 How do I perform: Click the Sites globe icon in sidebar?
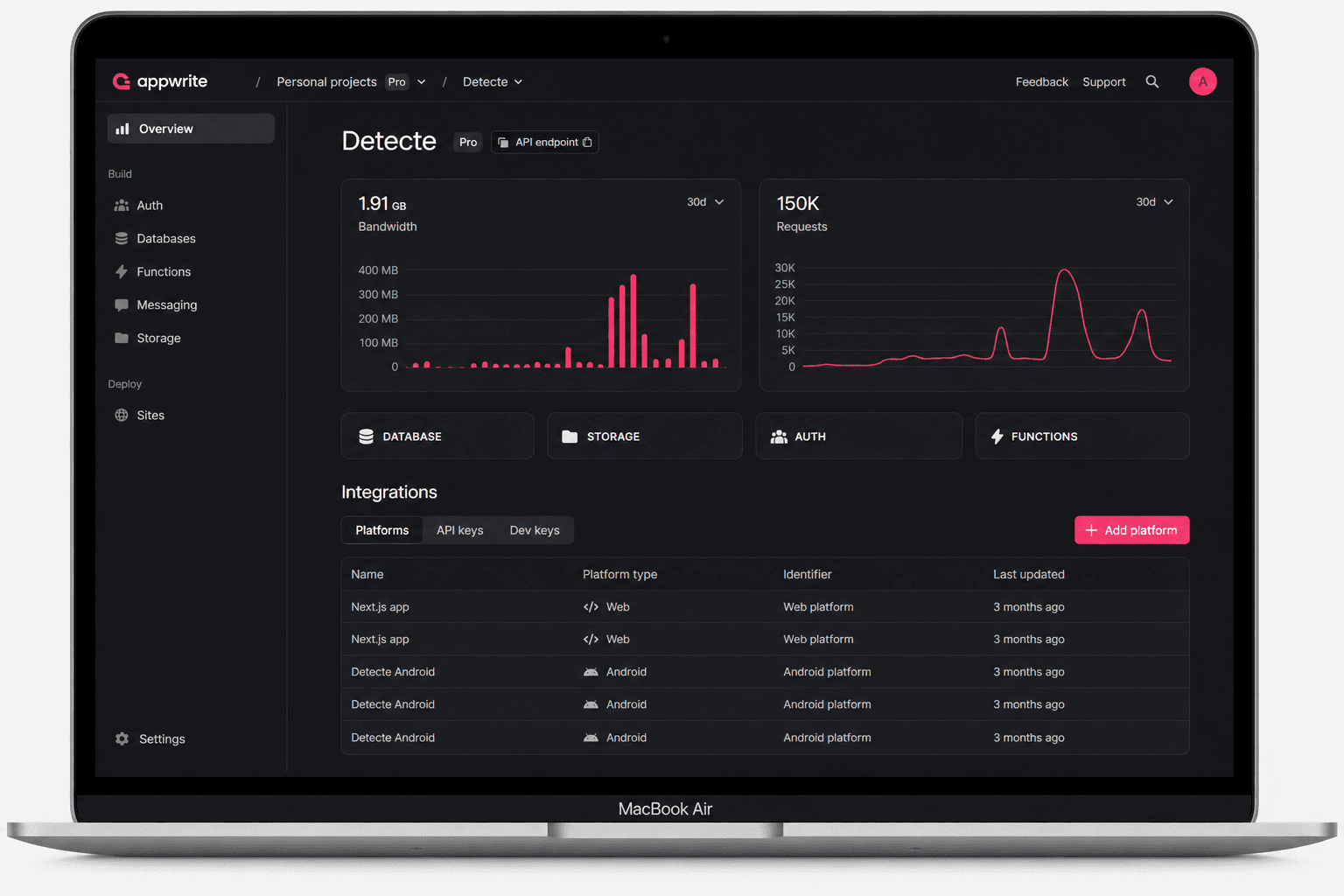[122, 415]
